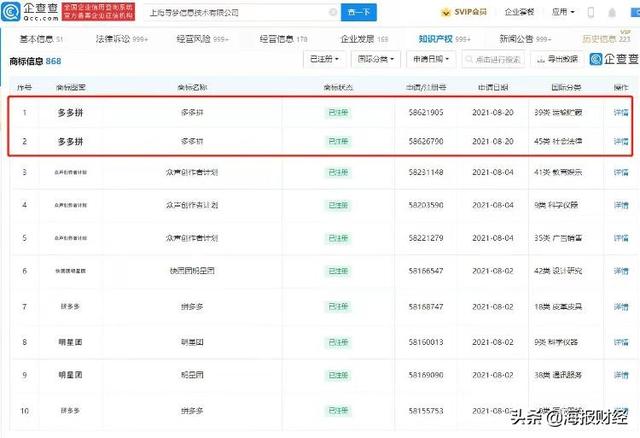The image size is (640, 438).
Task: Expand the 应用 dropdown menu
Action: (563, 12)
